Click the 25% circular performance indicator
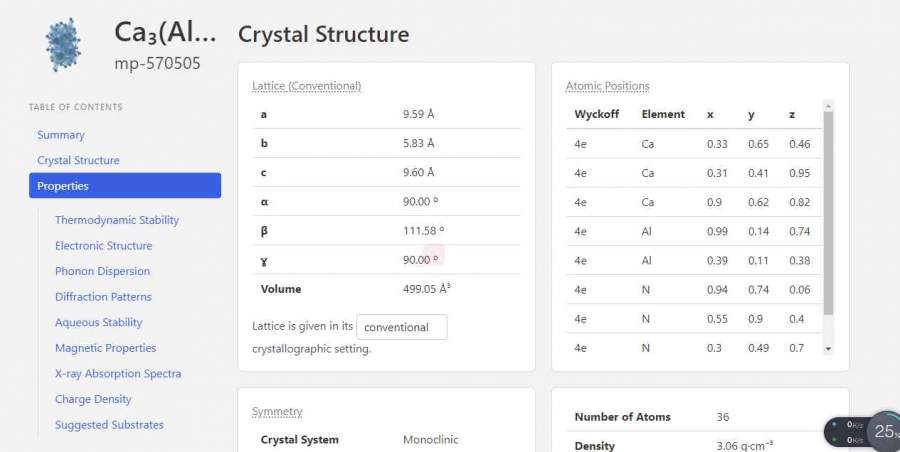 click(884, 431)
